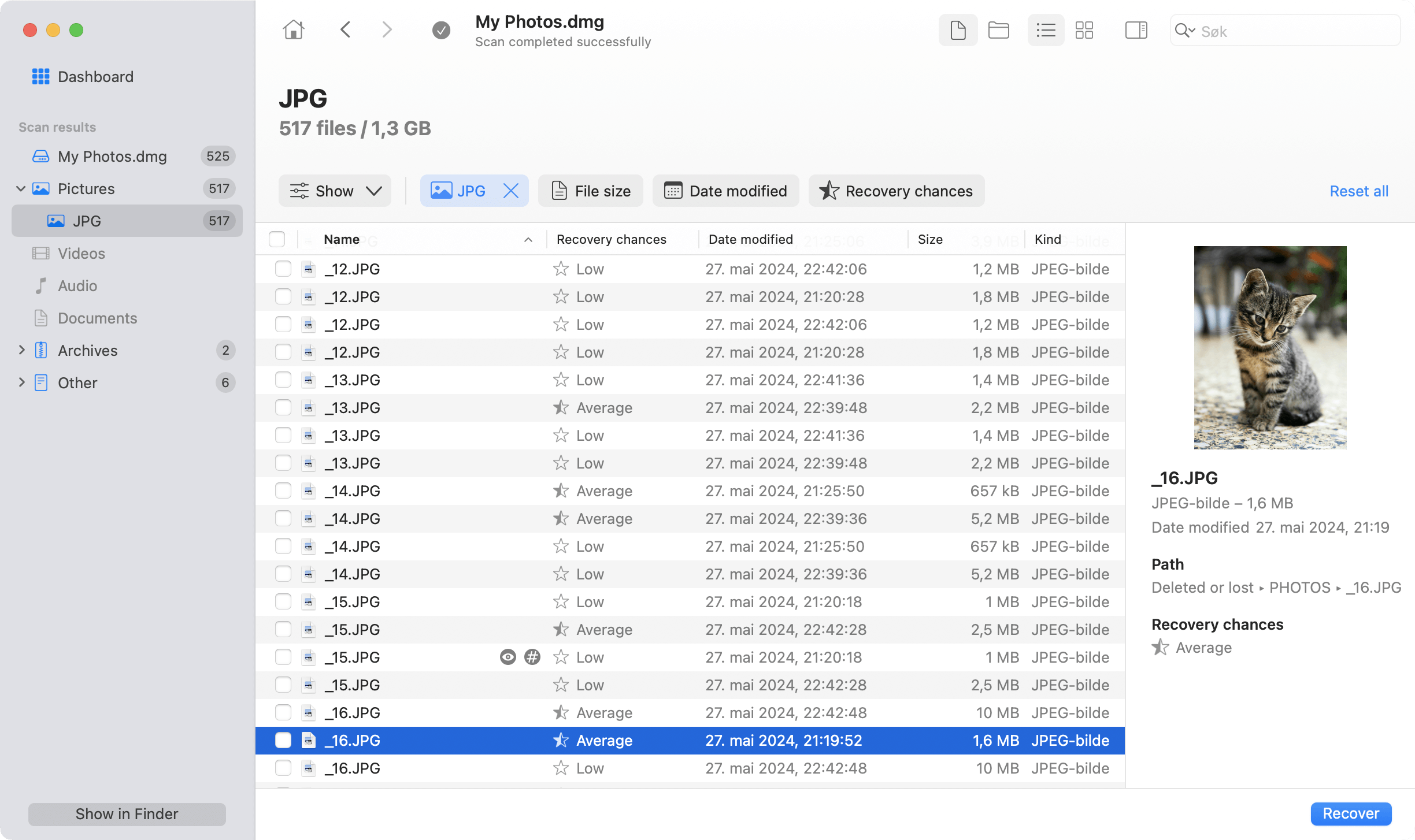Select JPG filter tab in toolbar
Viewport: 1415px width, 840px height.
(471, 190)
